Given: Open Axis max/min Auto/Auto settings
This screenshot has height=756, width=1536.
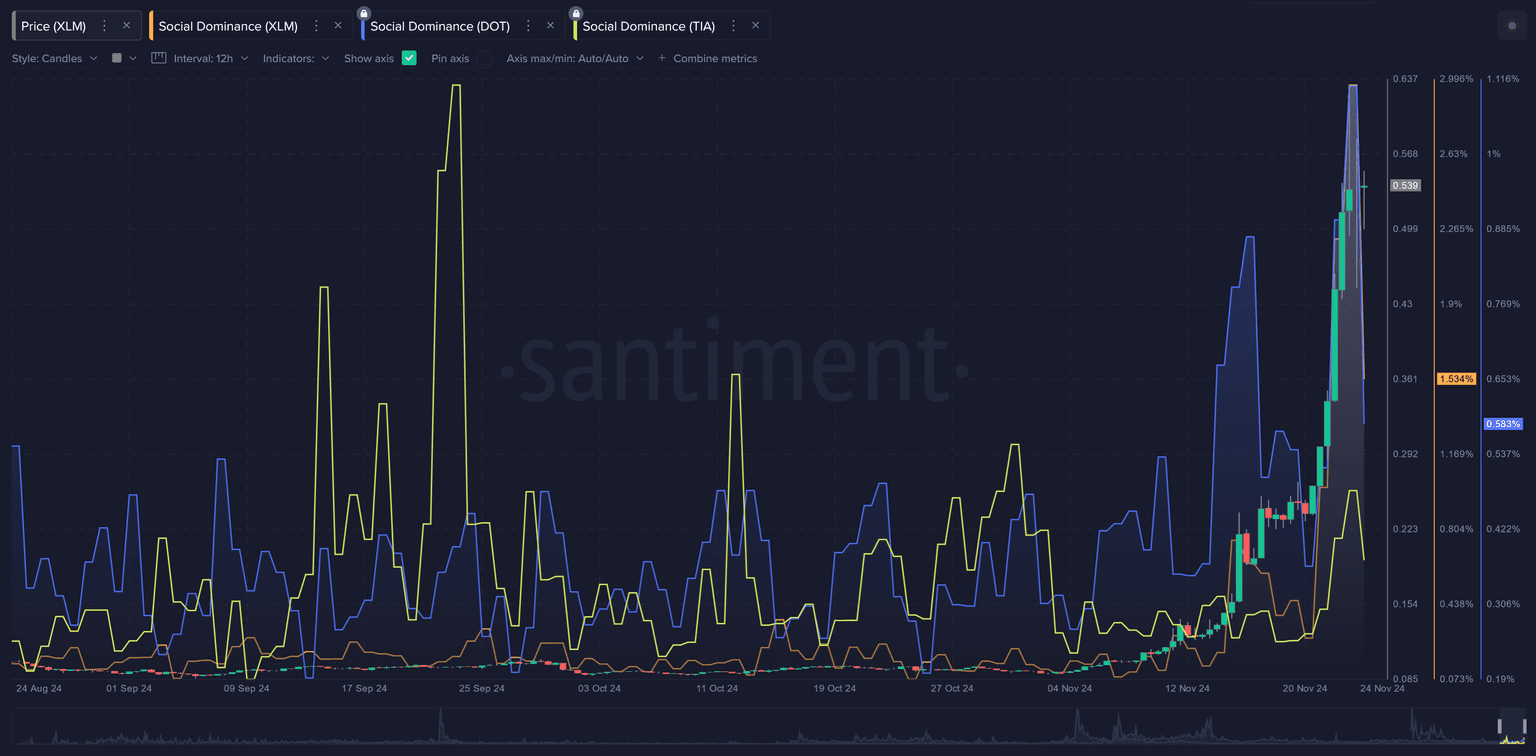Looking at the screenshot, I should 575,58.
